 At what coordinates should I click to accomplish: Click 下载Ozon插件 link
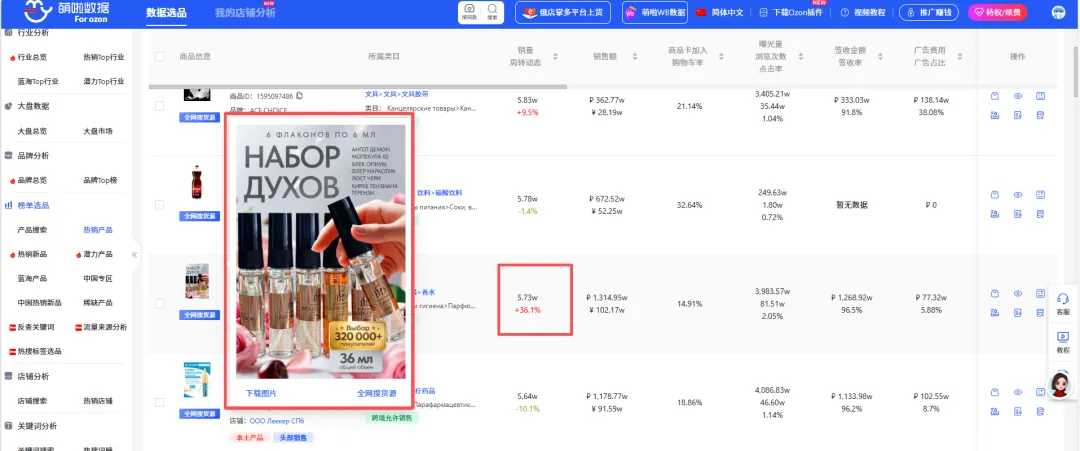pyautogui.click(x=791, y=12)
